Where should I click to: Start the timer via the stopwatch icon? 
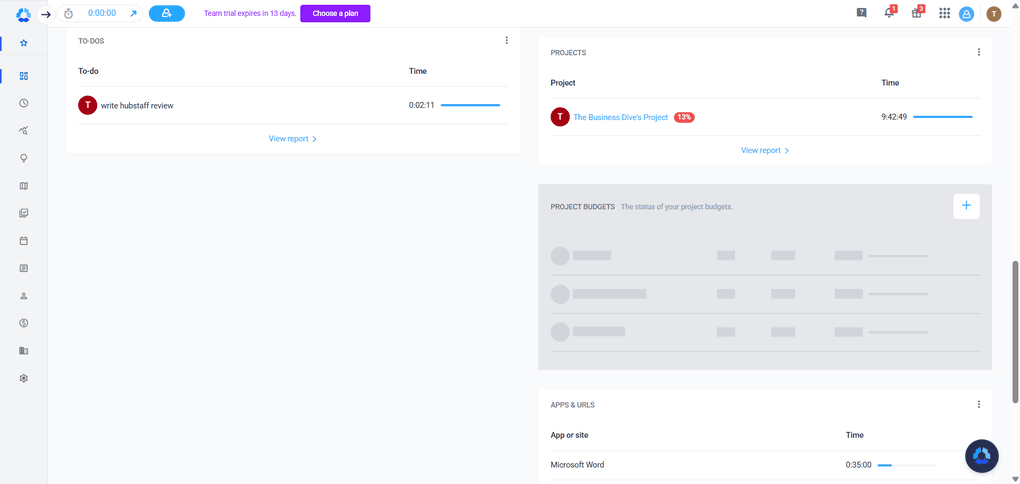68,13
